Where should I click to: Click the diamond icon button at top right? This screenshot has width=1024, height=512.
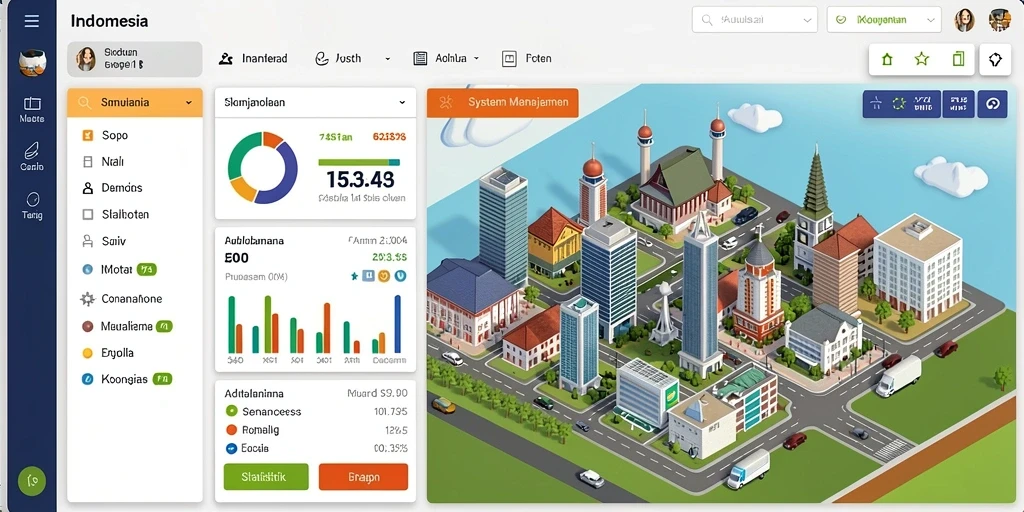(x=995, y=59)
